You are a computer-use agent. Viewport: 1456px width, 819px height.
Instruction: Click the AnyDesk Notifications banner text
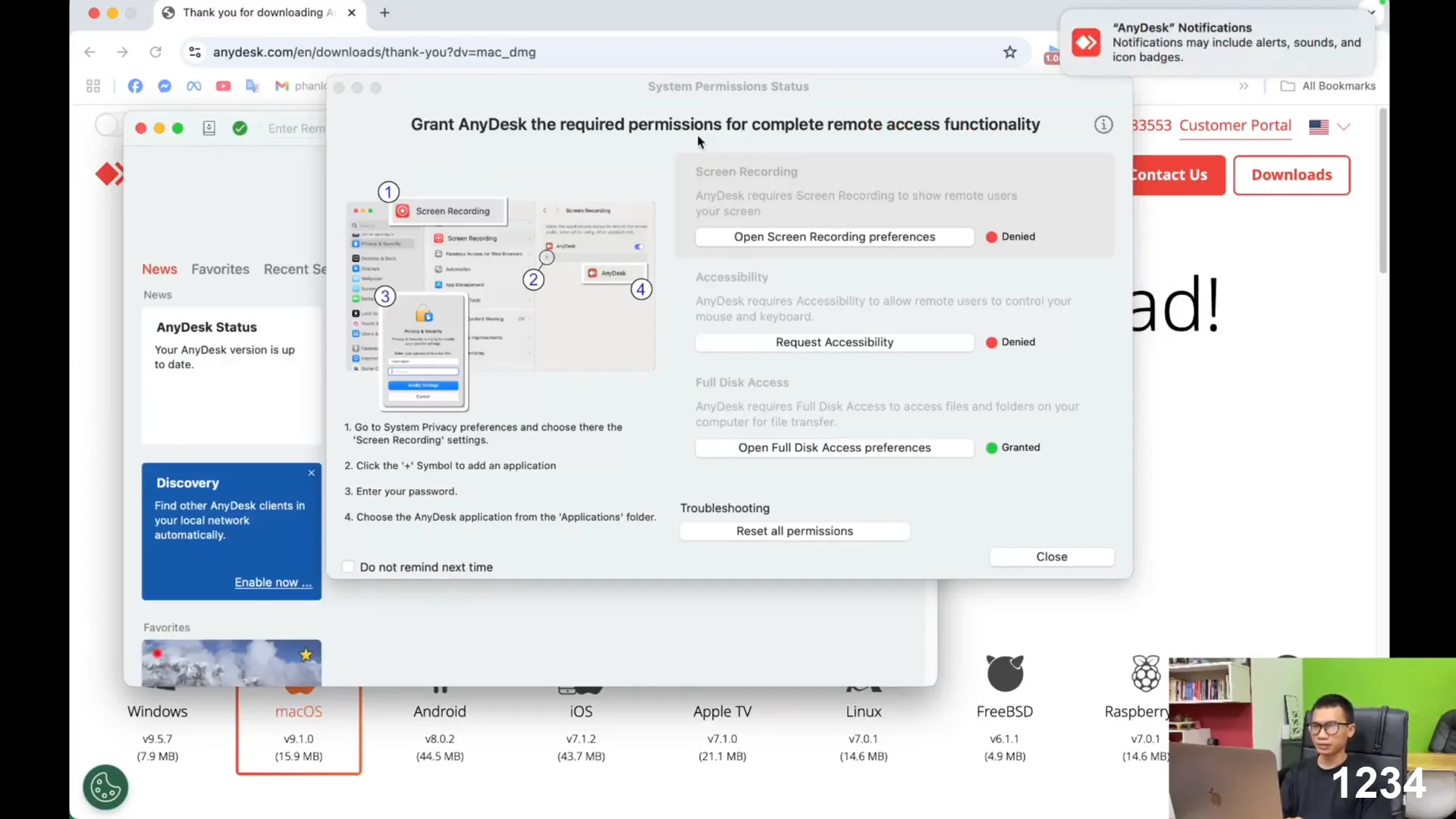[1237, 42]
